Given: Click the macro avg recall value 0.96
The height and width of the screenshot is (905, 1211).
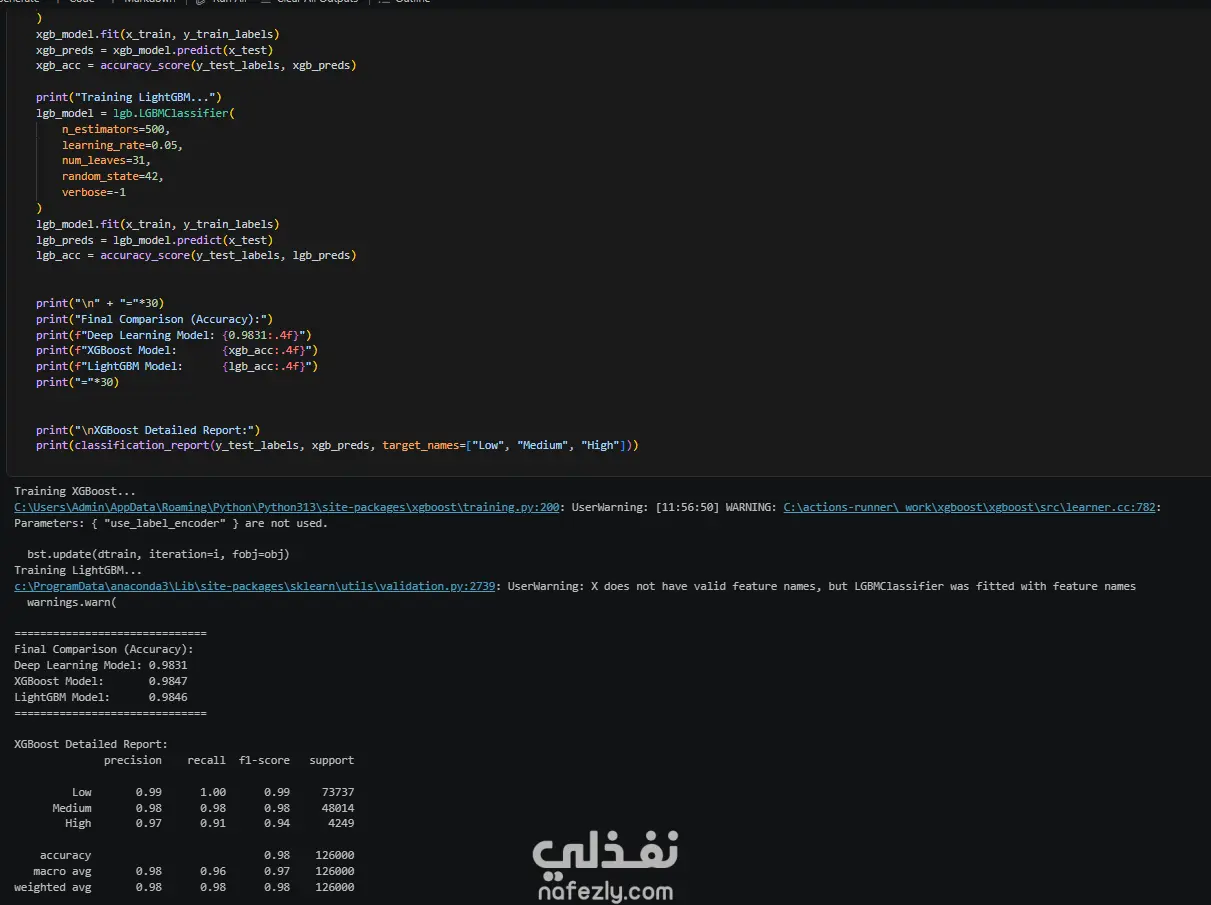Looking at the screenshot, I should click(213, 871).
